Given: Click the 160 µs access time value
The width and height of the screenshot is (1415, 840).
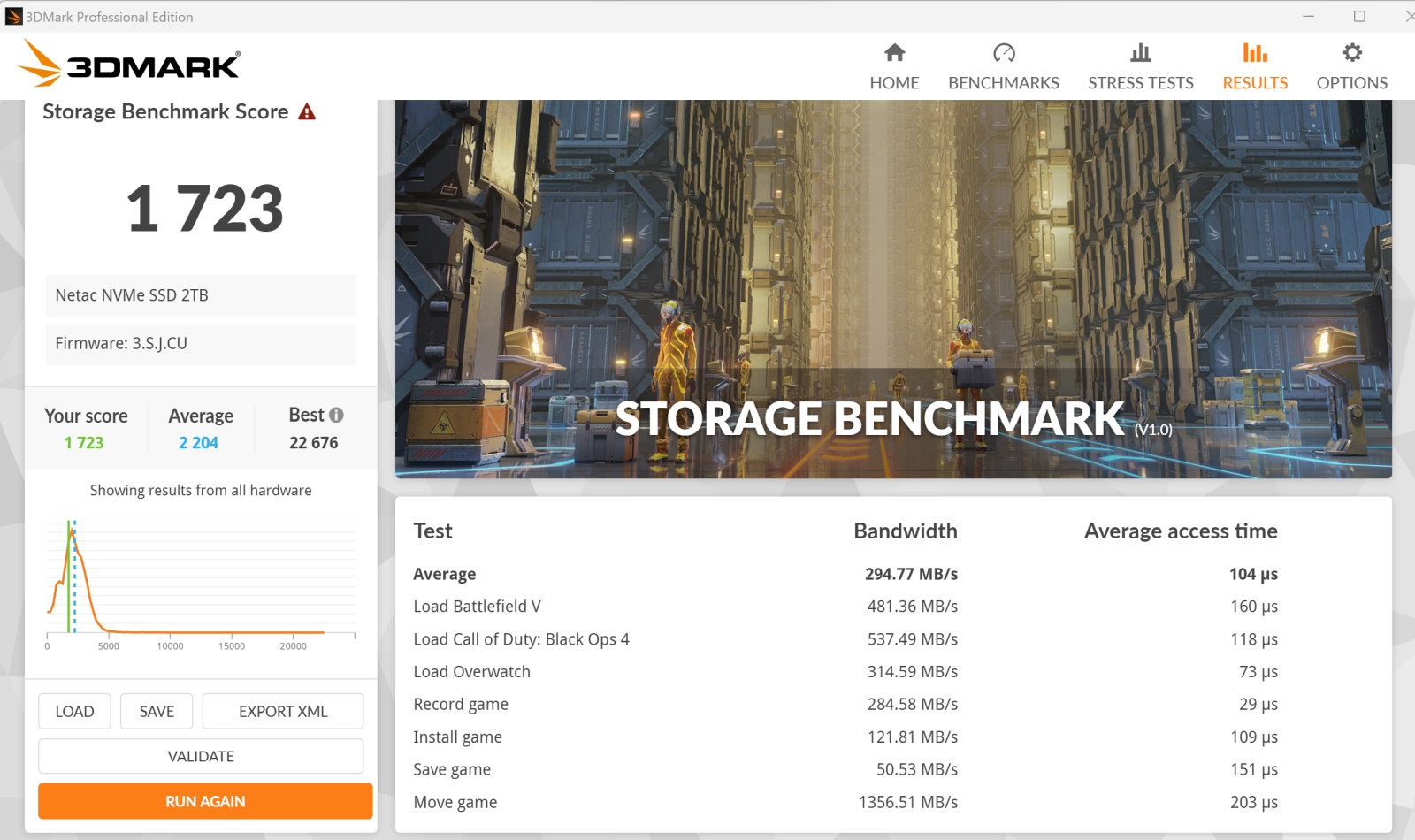Looking at the screenshot, I should [x=1254, y=607].
